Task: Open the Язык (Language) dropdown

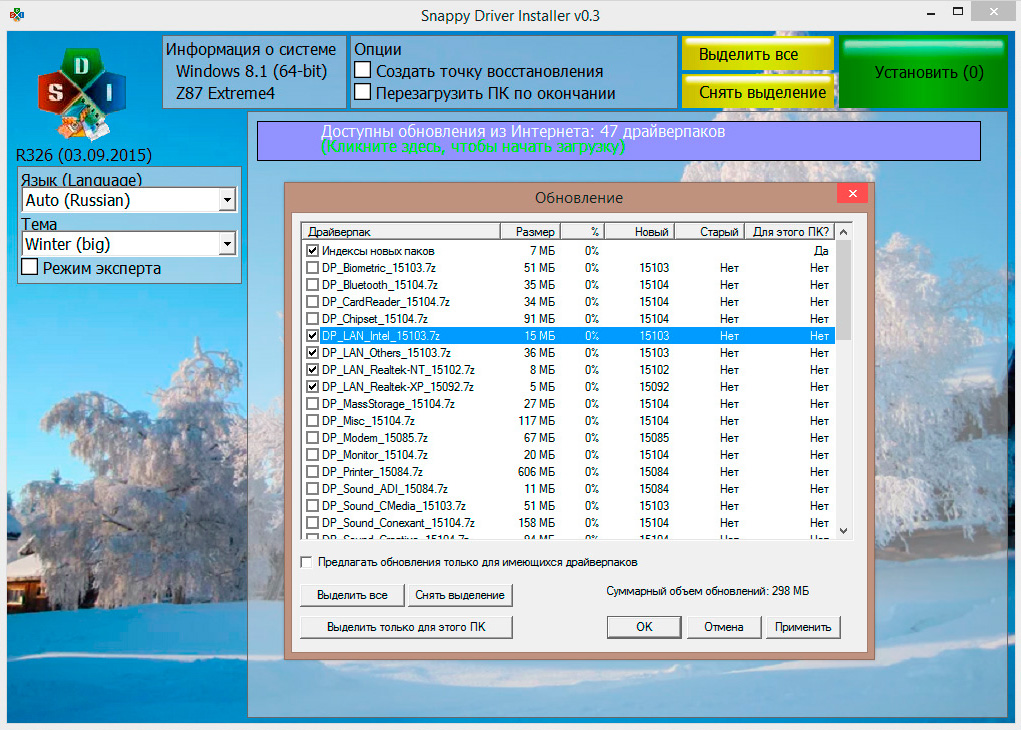Action: (227, 200)
